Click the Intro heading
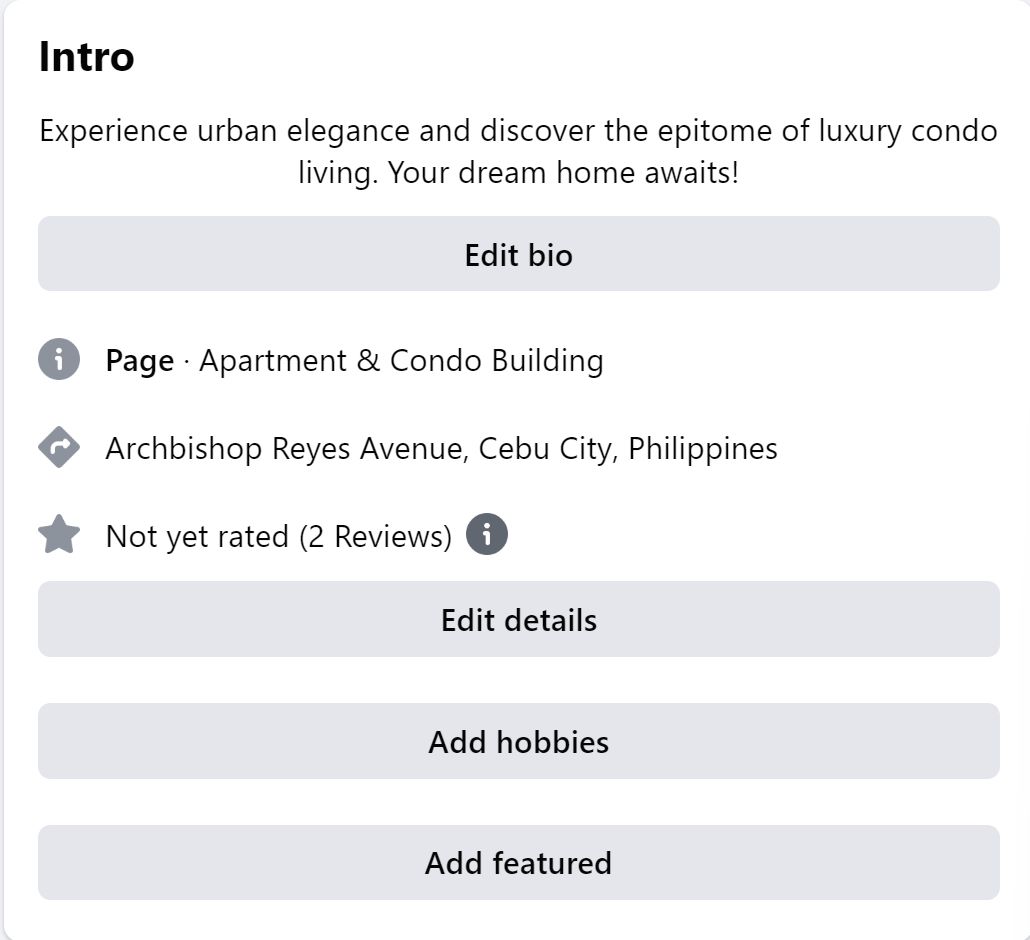The width and height of the screenshot is (1030, 940). [x=86, y=57]
